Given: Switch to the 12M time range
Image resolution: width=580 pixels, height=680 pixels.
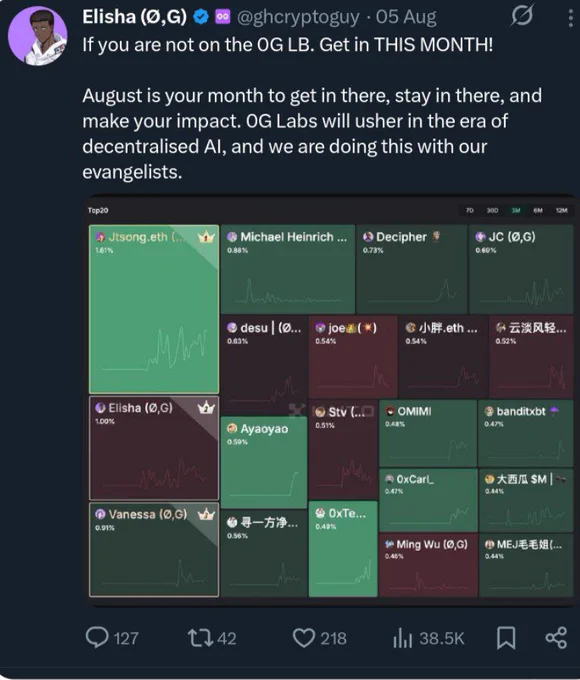Looking at the screenshot, I should tap(562, 210).
